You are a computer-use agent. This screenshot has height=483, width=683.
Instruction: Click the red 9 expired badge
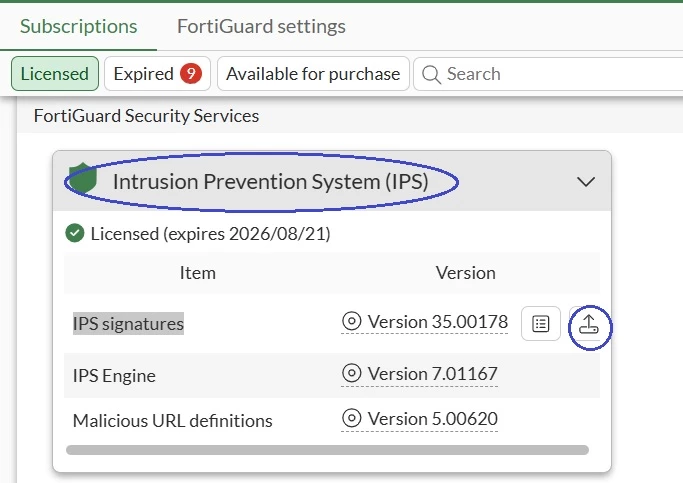pos(191,74)
